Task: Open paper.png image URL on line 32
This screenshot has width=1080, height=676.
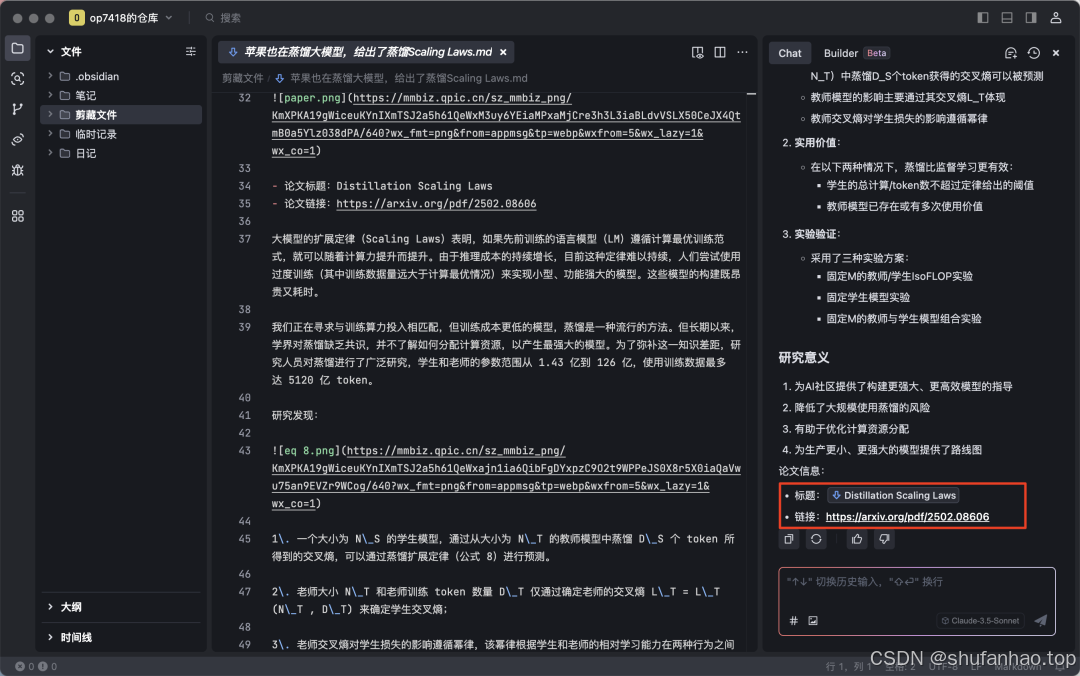Action: pyautogui.click(x=506, y=125)
